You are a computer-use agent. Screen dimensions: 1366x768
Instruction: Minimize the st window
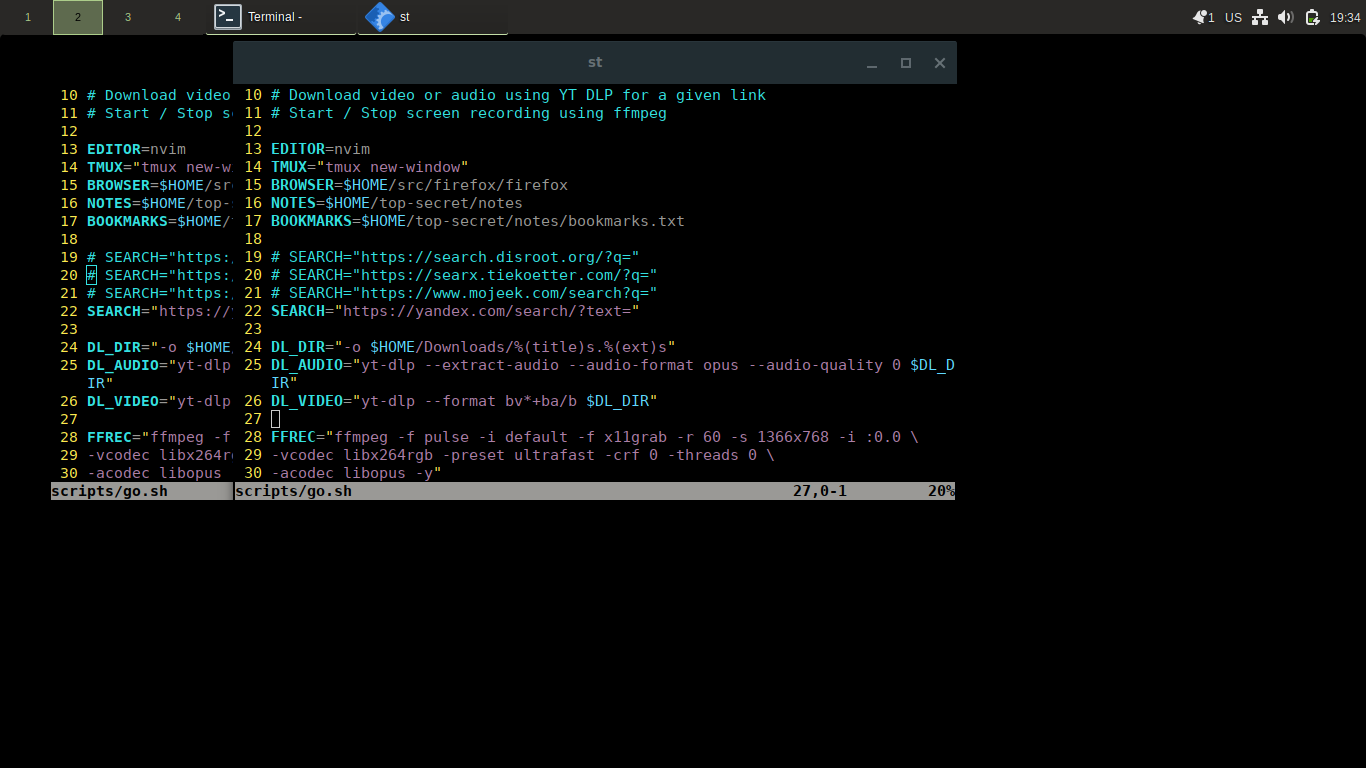click(x=872, y=63)
